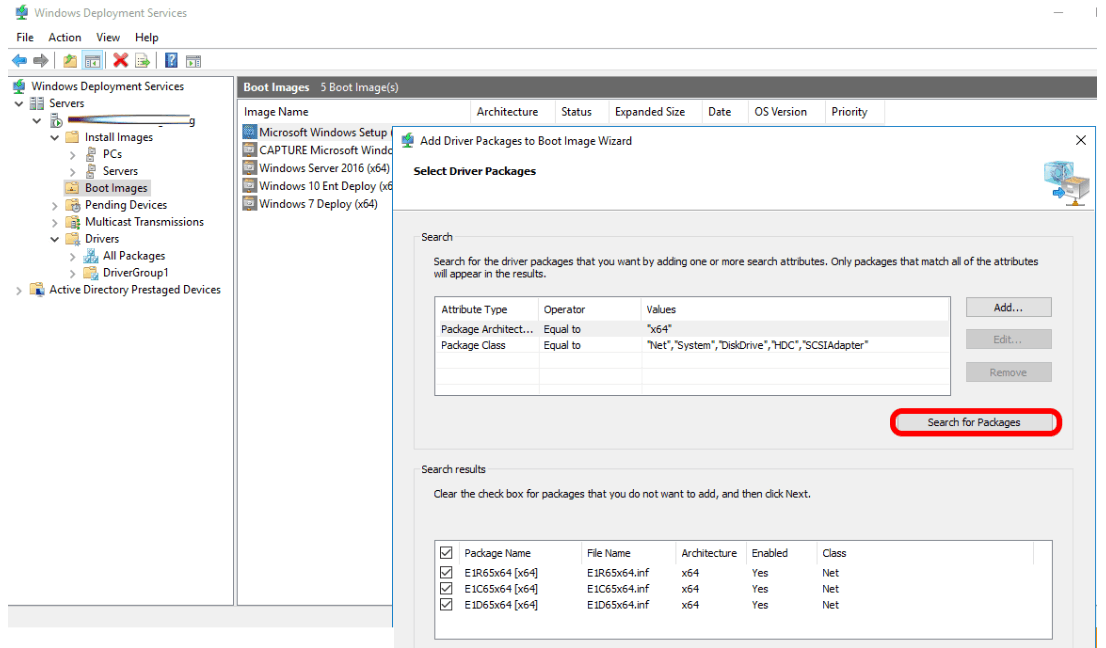Open the Action menu
Viewport: 1106px width, 648px height.
(x=64, y=37)
